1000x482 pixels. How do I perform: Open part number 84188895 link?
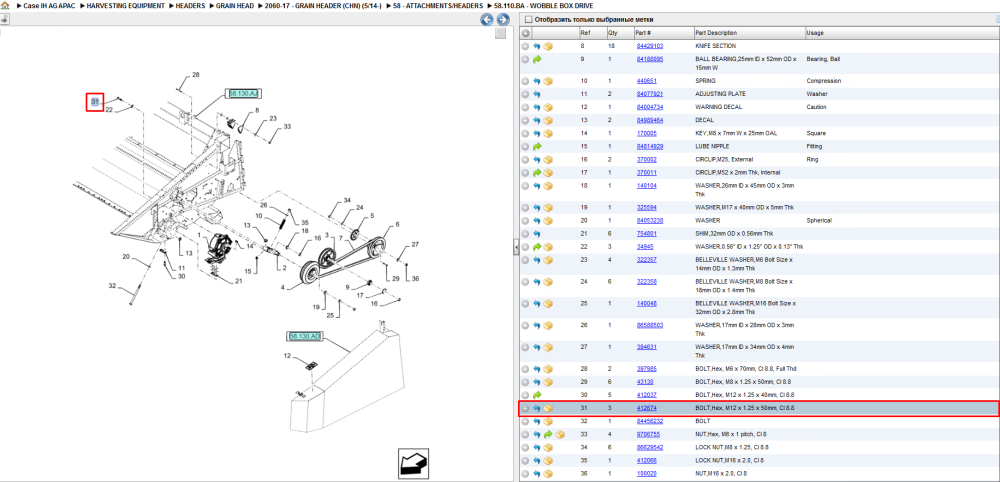tap(650, 59)
